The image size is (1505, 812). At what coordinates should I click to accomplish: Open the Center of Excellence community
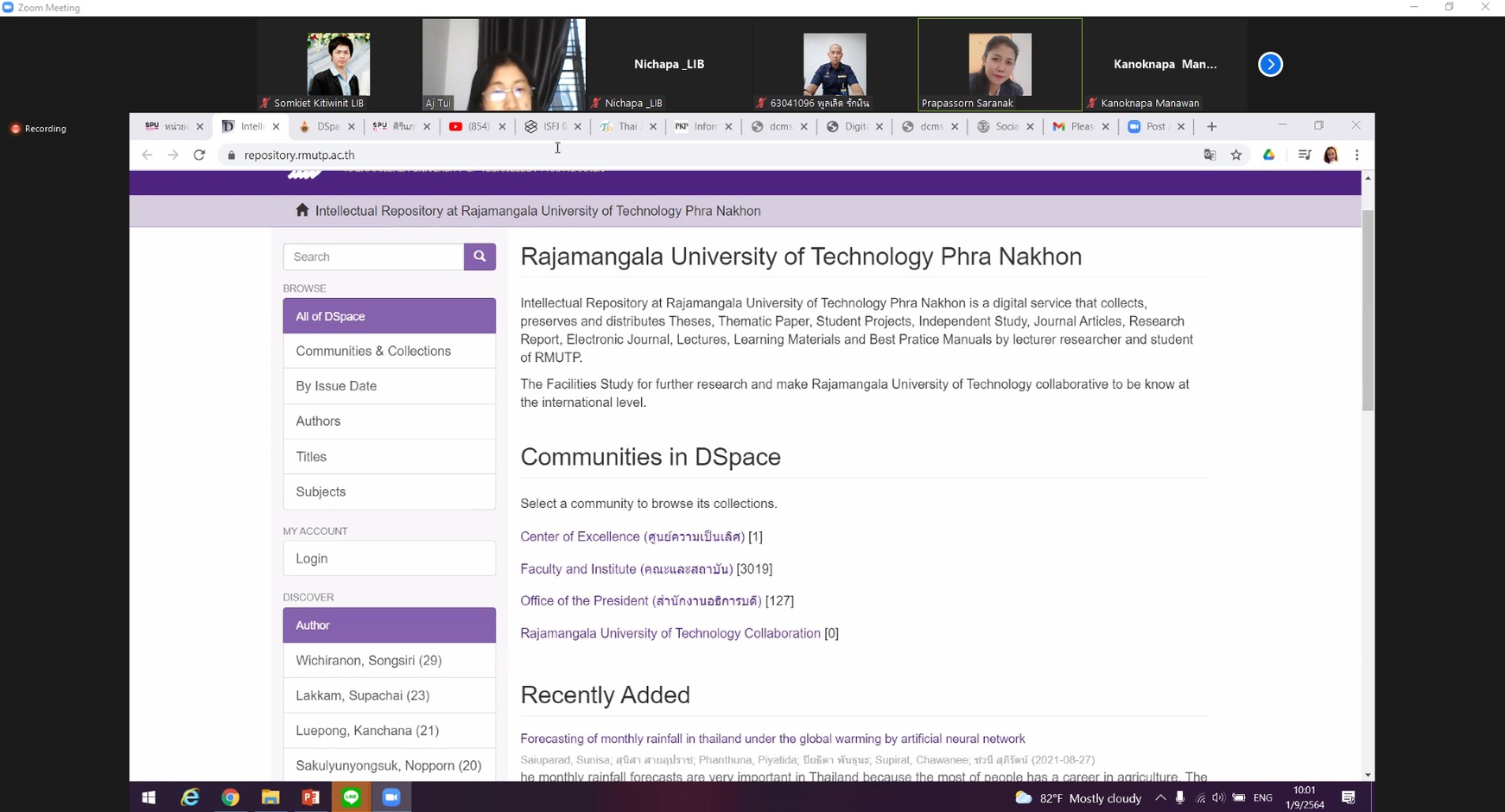[632, 536]
